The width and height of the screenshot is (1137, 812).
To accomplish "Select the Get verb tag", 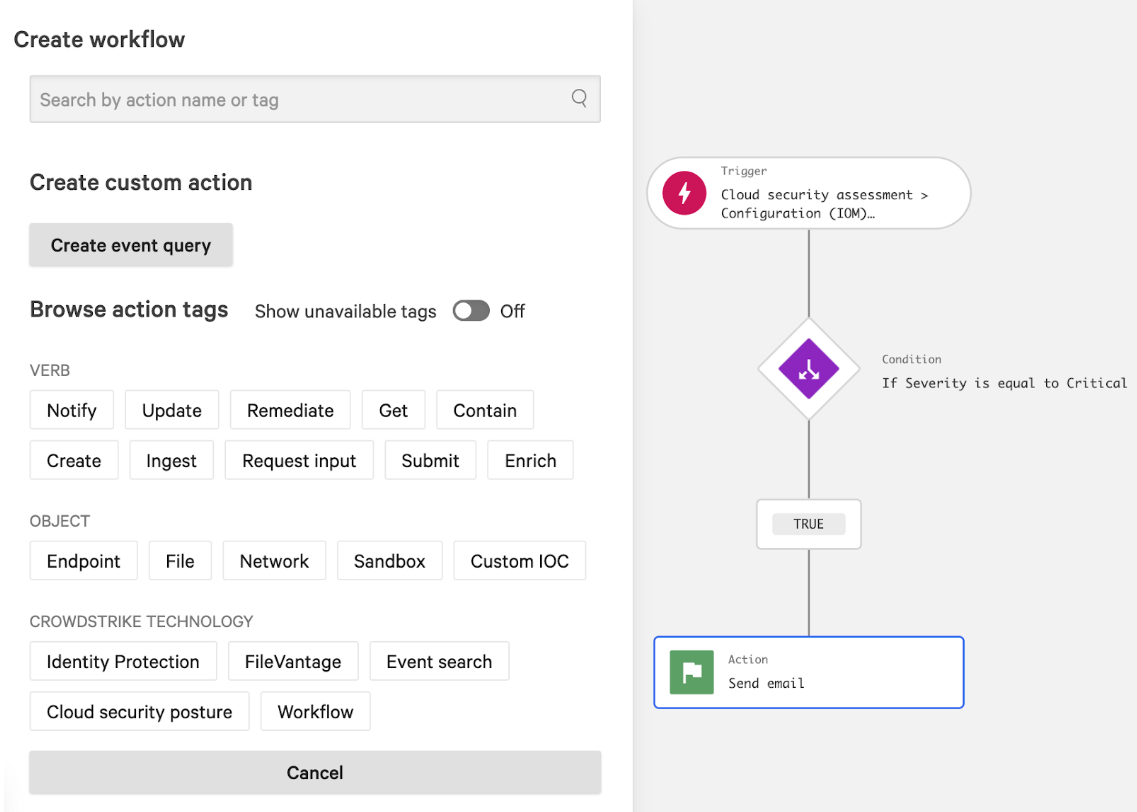I will click(x=393, y=410).
